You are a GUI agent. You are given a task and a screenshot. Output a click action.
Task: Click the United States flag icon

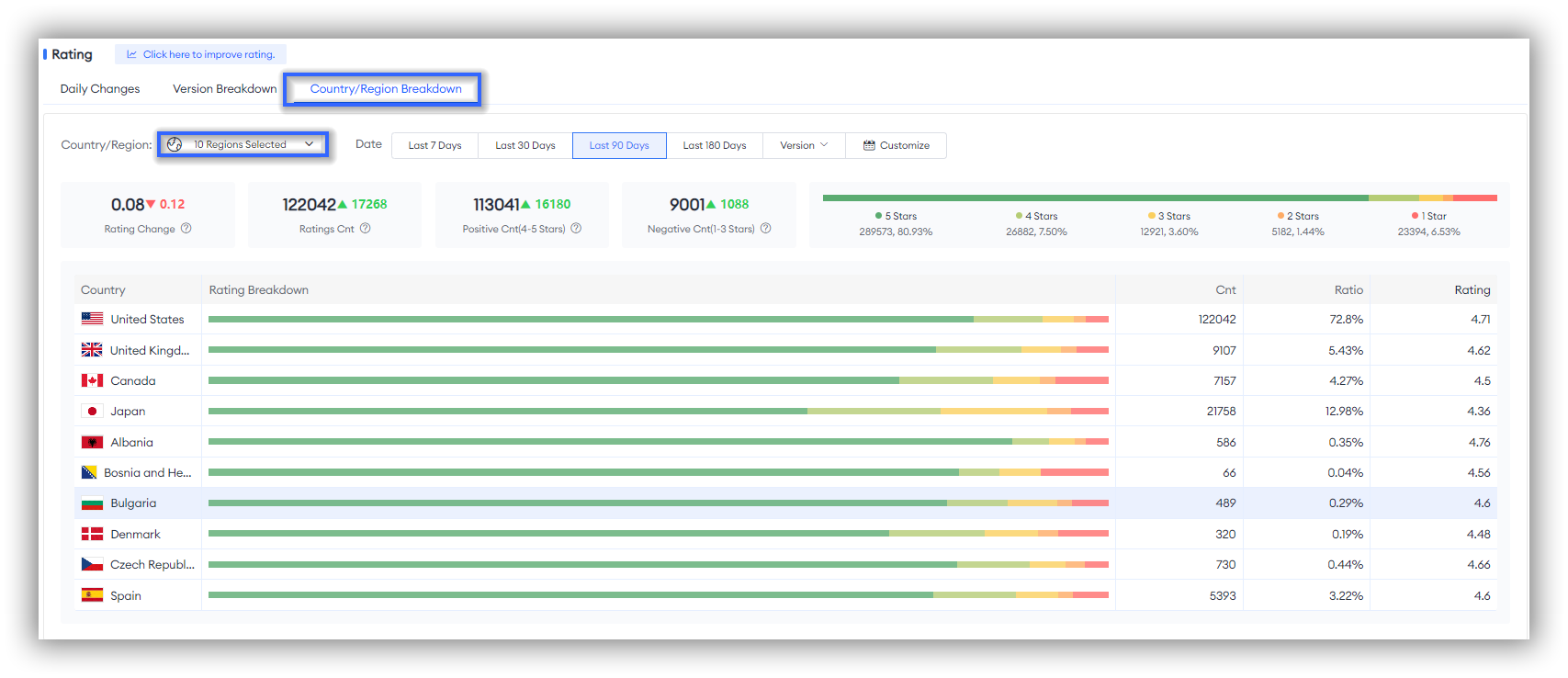tap(92, 319)
